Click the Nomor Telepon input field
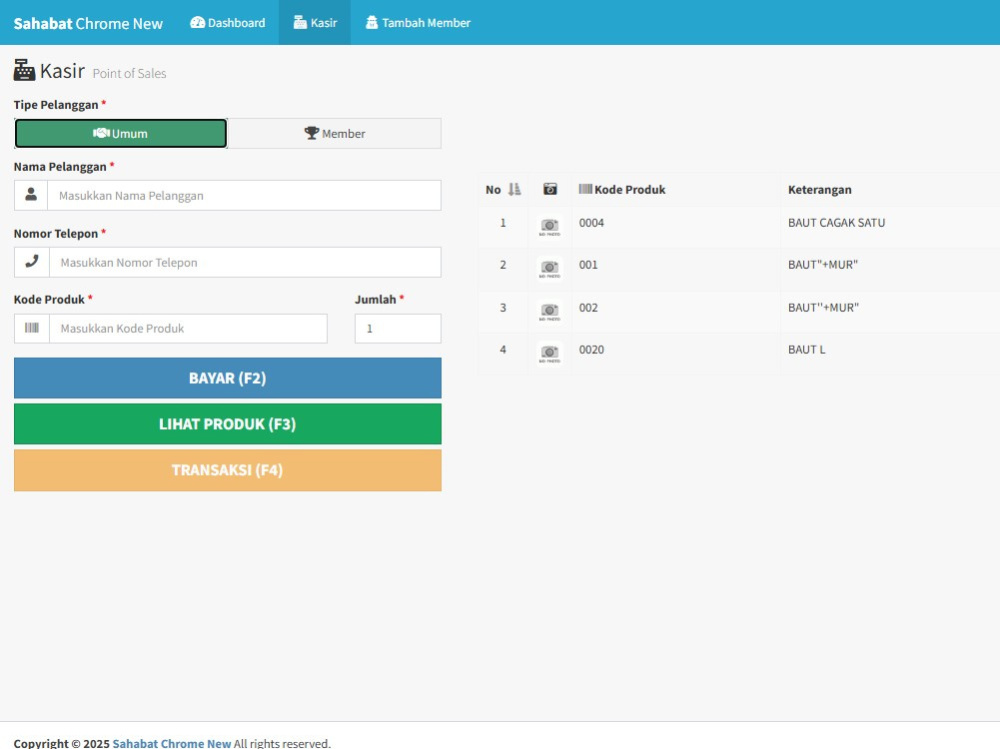 click(x=245, y=262)
